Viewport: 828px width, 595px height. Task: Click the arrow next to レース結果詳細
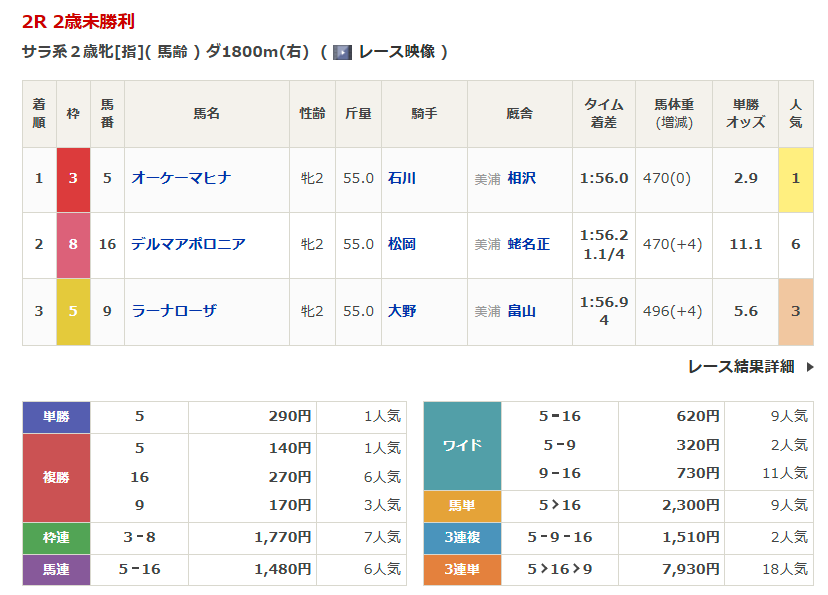pos(810,367)
